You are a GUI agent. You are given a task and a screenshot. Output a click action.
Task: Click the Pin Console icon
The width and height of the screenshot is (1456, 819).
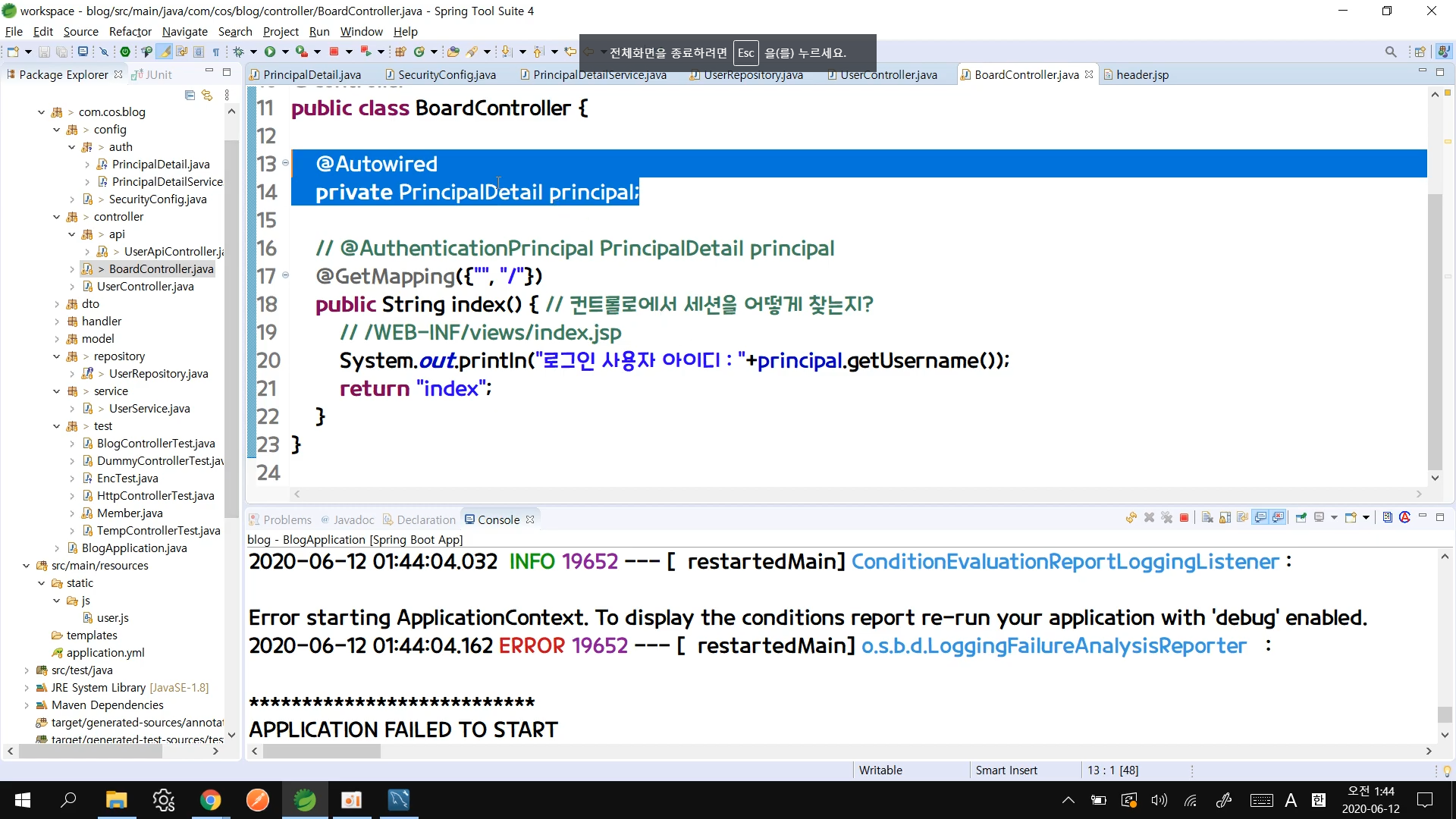point(1301,518)
